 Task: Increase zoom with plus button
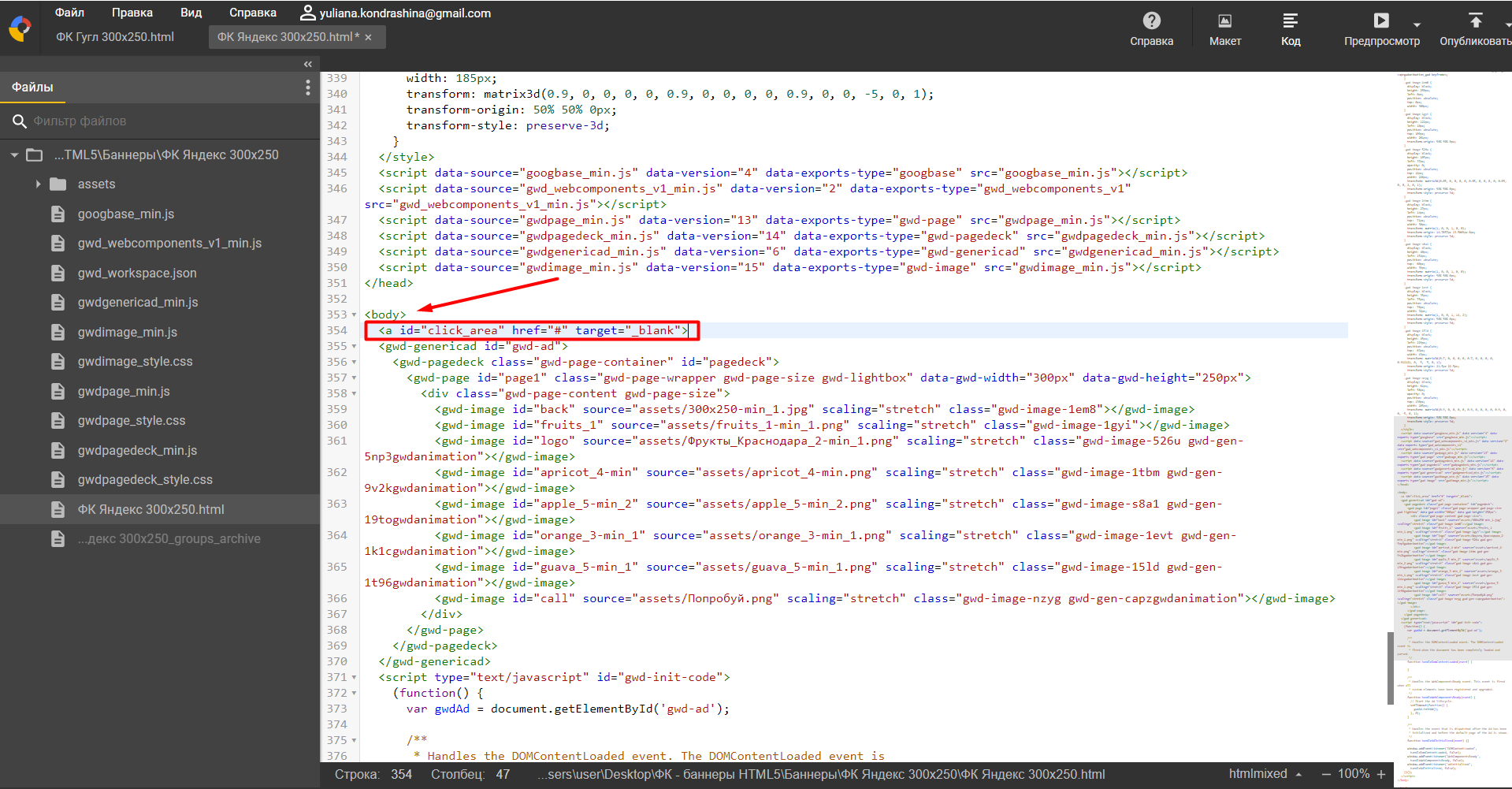point(1380,775)
